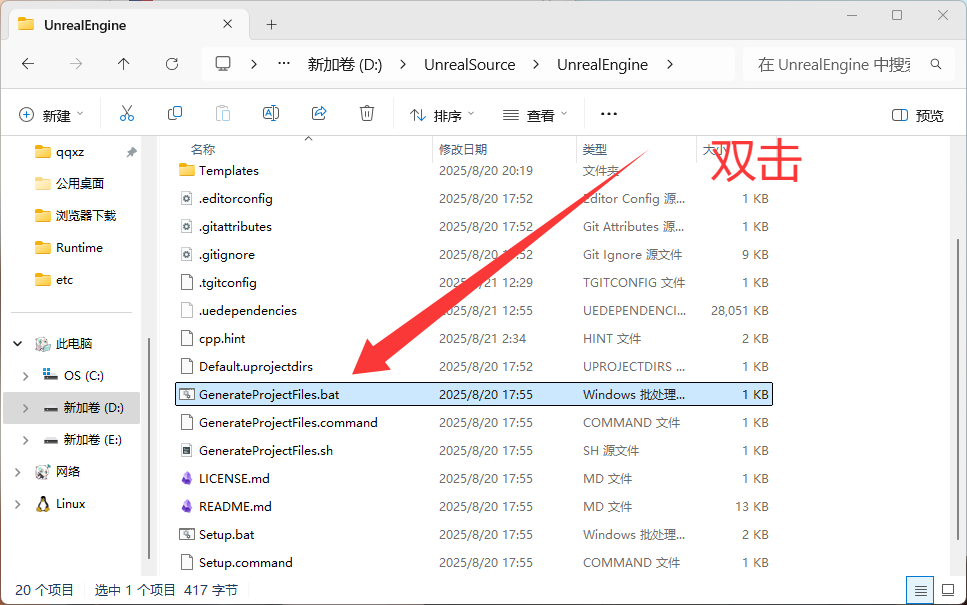Click the Share icon in toolbar
Image resolution: width=967 pixels, height=605 pixels.
point(319,113)
